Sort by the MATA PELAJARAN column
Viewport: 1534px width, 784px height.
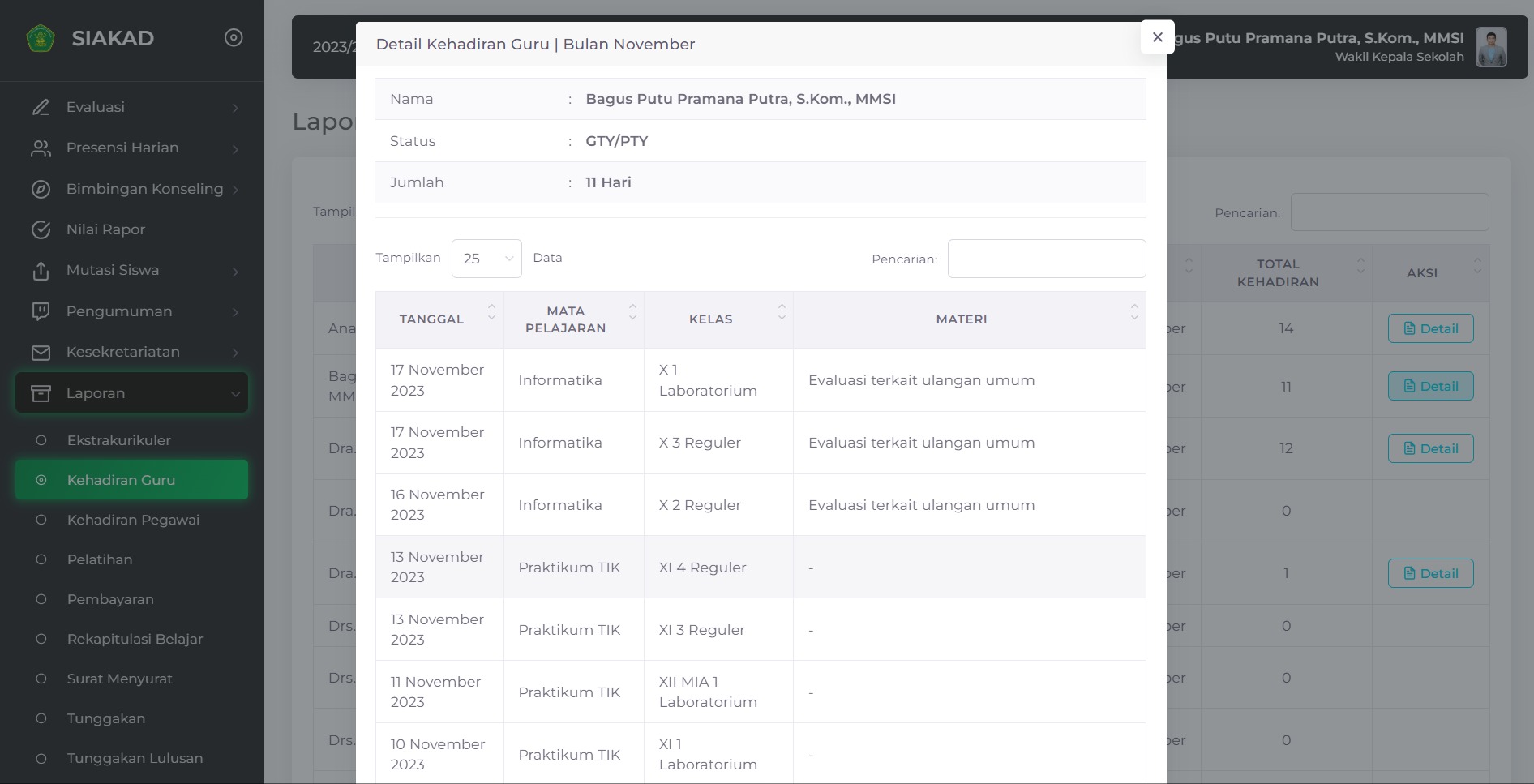[574, 319]
